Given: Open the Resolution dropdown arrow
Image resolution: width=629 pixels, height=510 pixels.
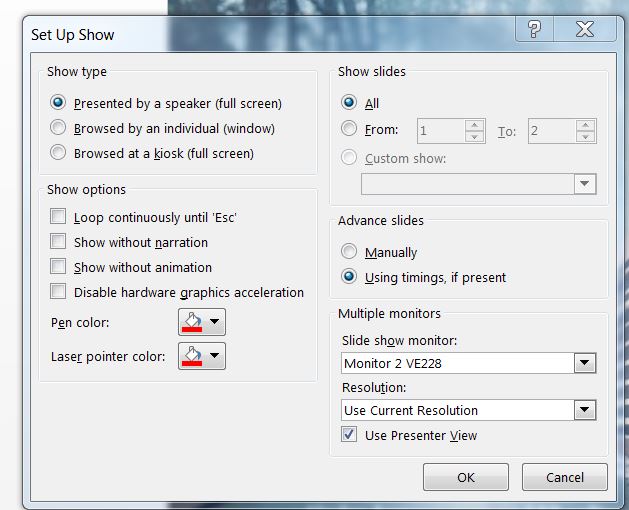Looking at the screenshot, I should click(584, 410).
